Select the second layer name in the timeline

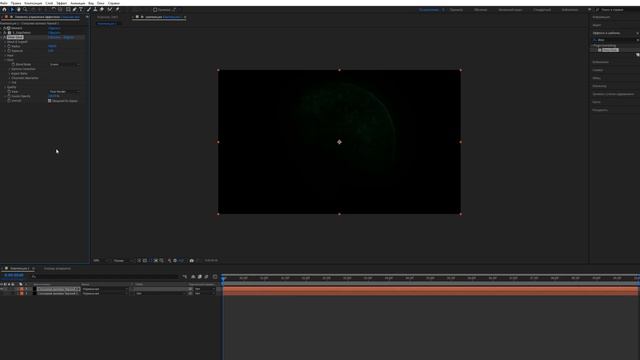(58, 293)
